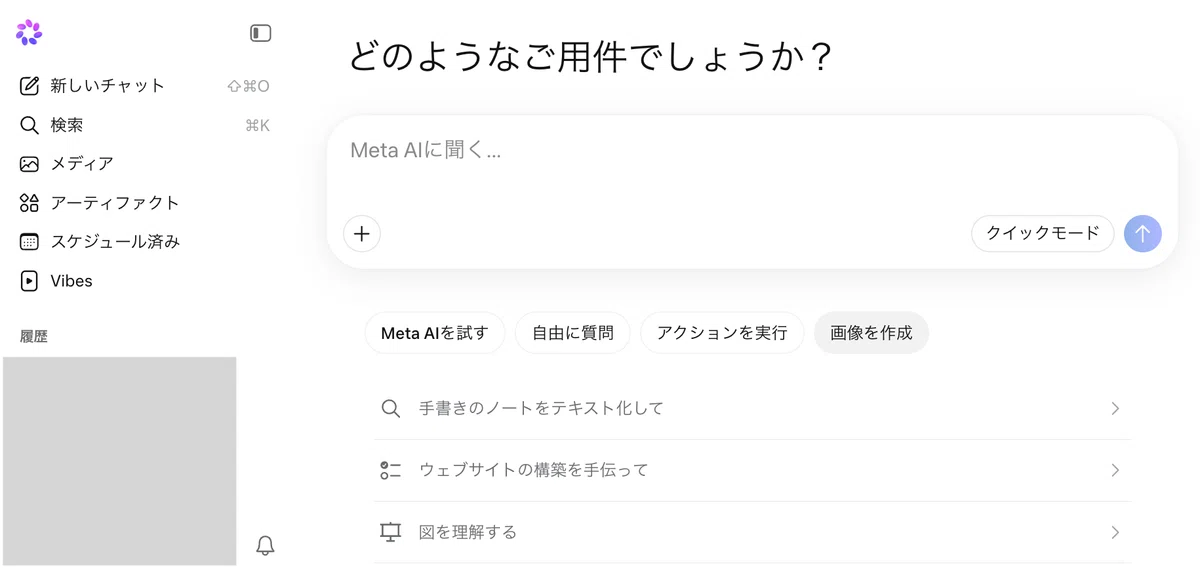Expand chevron for ウェブサイトの構築を手伝って
The height and width of the screenshot is (569, 1200).
pos(1115,470)
